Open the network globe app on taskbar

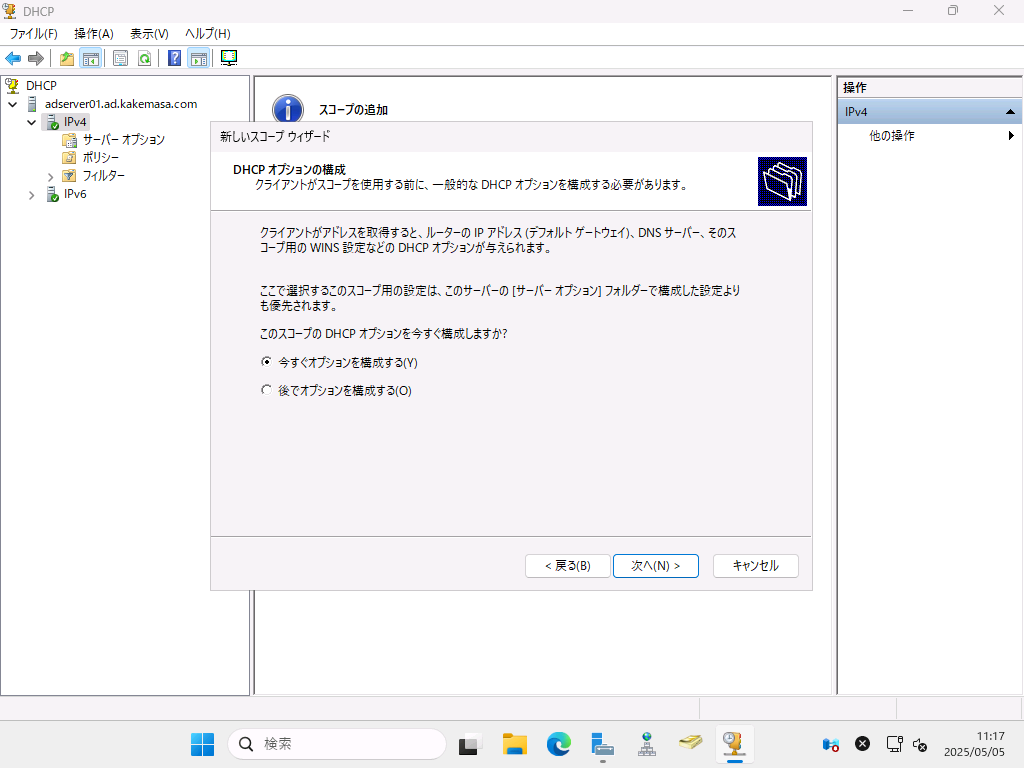point(647,744)
